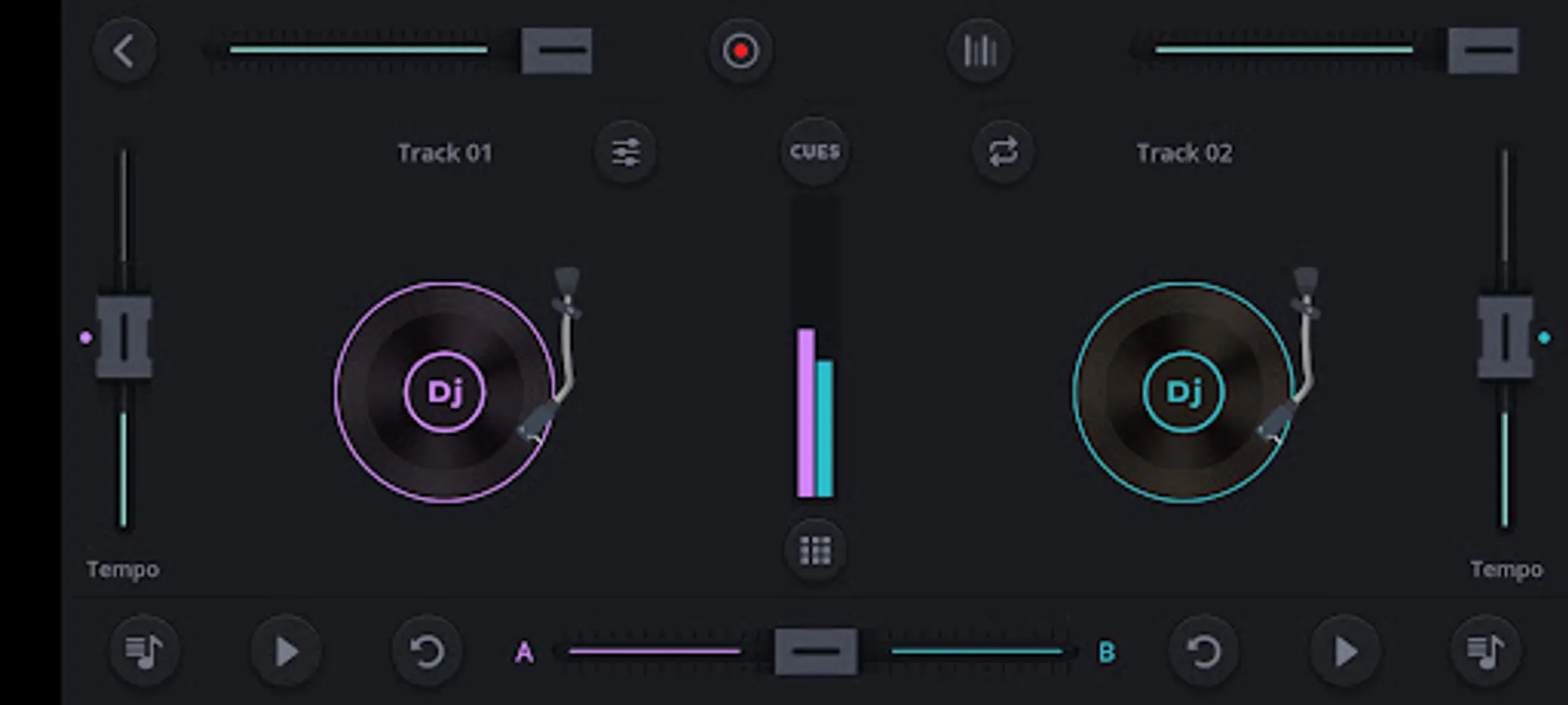Click the left deck volume slider handle at top
This screenshot has height=705, width=1568.
[x=557, y=51]
